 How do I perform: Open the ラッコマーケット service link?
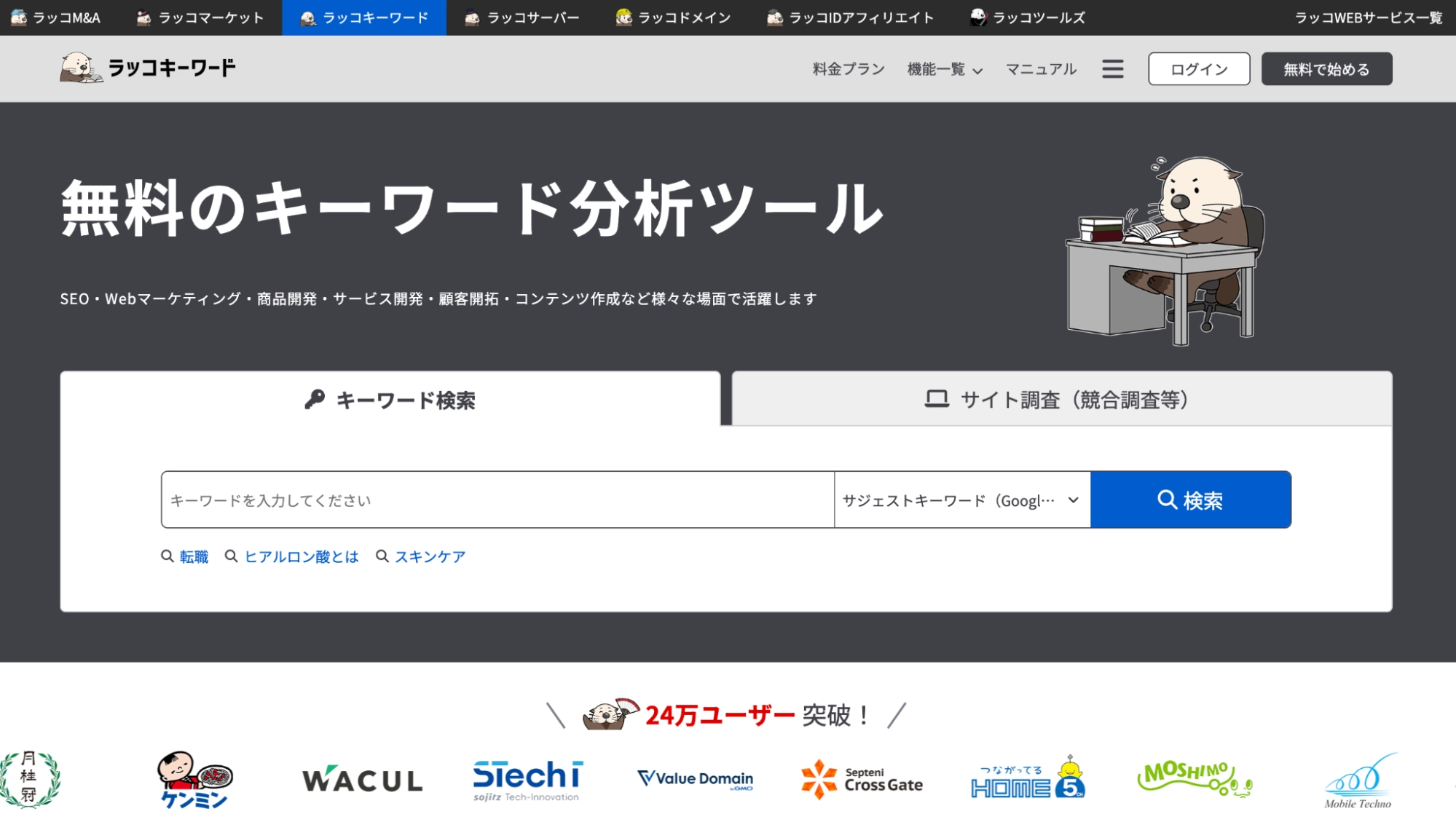pos(200,17)
